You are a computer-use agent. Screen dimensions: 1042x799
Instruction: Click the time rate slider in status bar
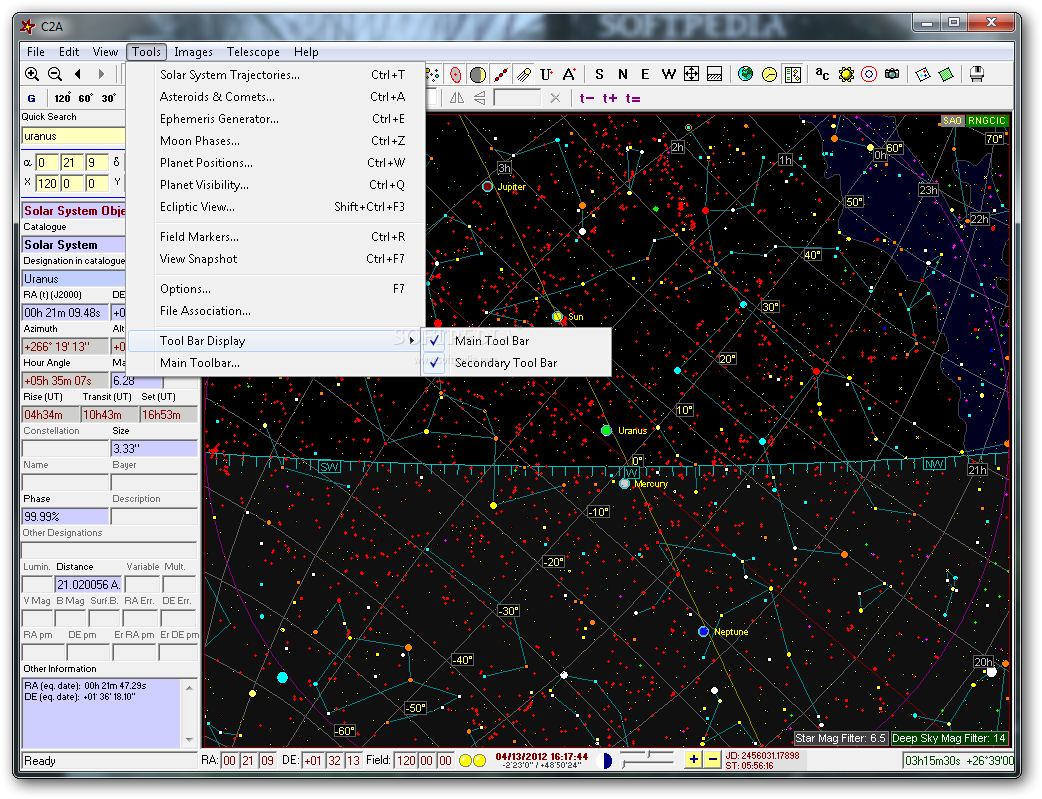point(648,759)
